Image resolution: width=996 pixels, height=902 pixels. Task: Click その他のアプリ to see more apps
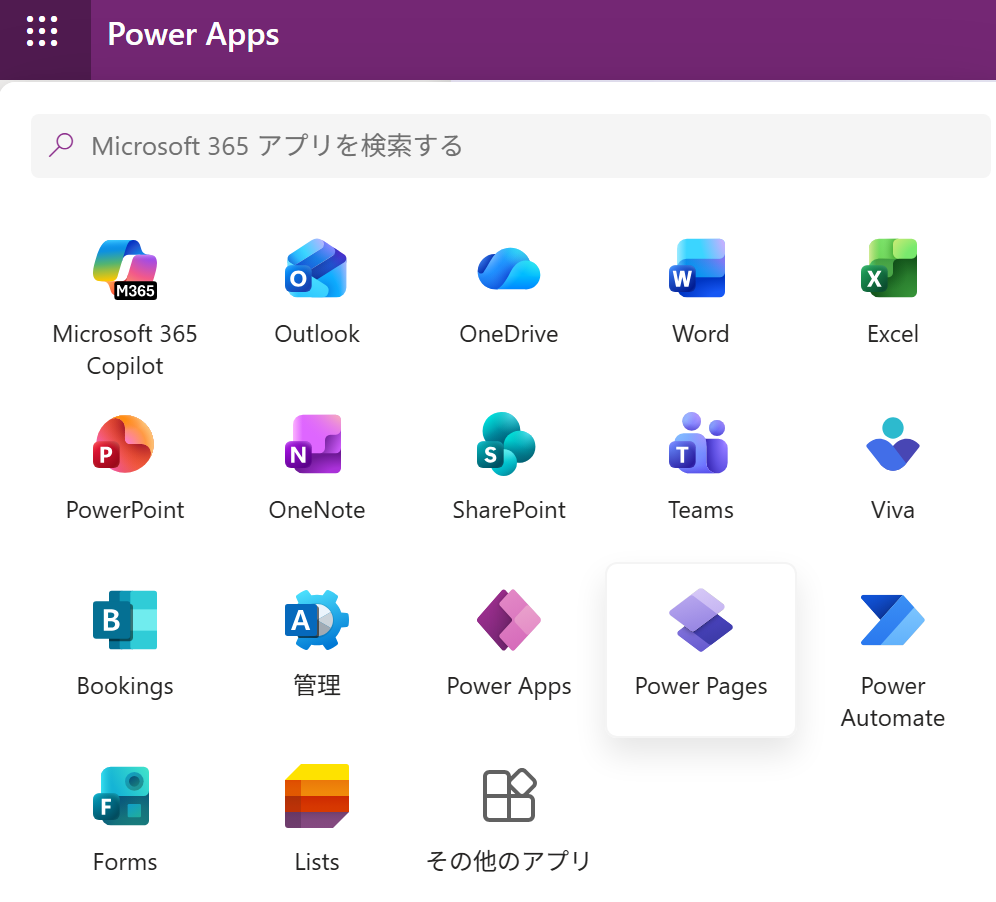tap(509, 798)
